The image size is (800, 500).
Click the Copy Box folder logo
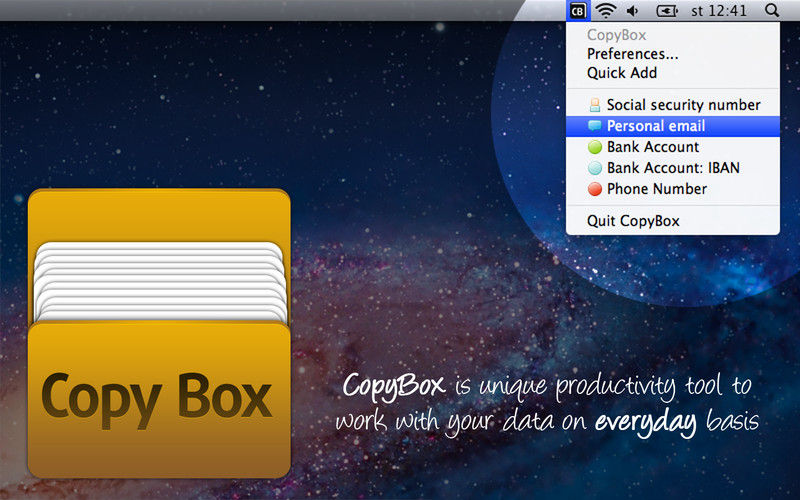pyautogui.click(x=159, y=334)
